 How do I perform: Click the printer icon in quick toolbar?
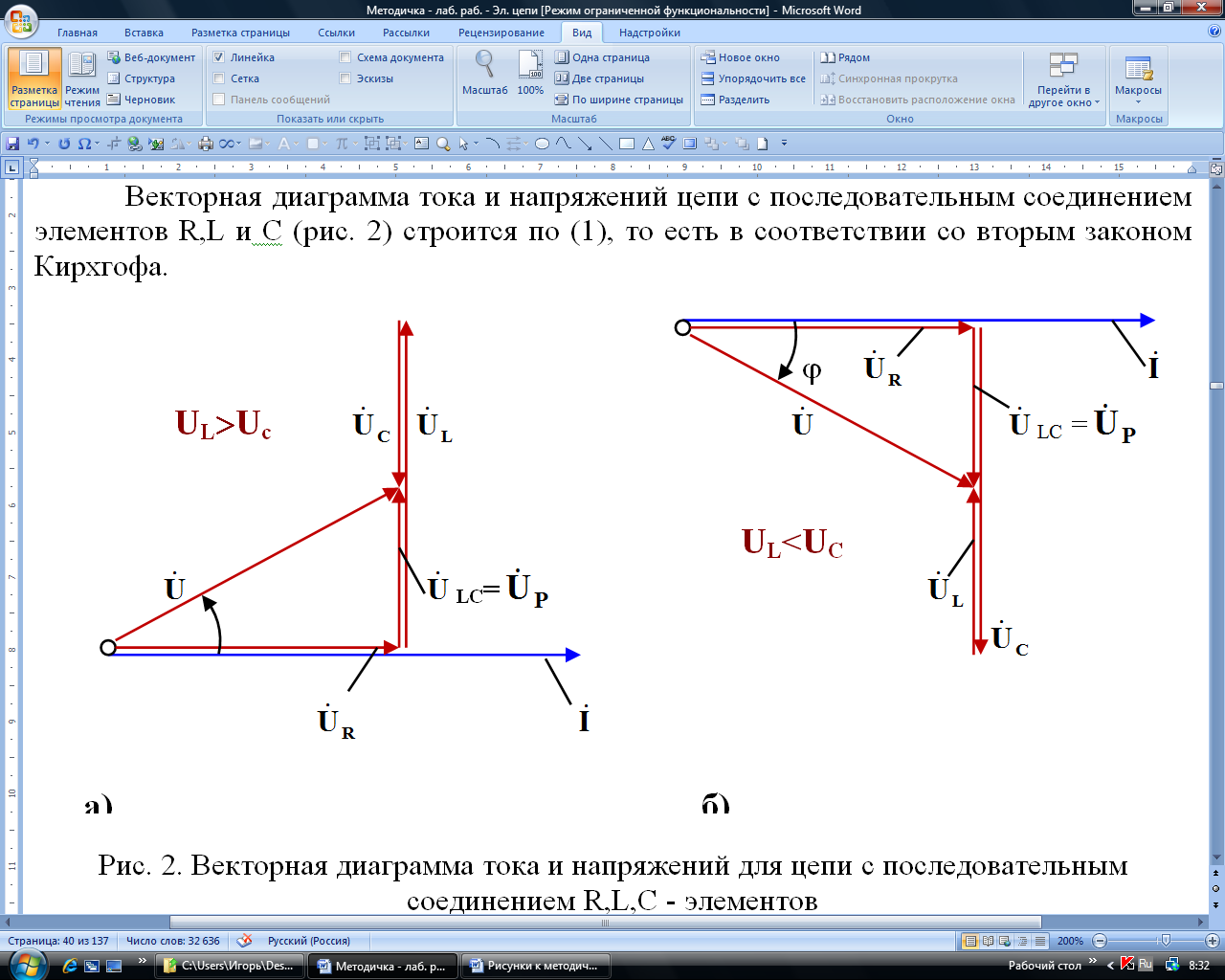point(206,144)
